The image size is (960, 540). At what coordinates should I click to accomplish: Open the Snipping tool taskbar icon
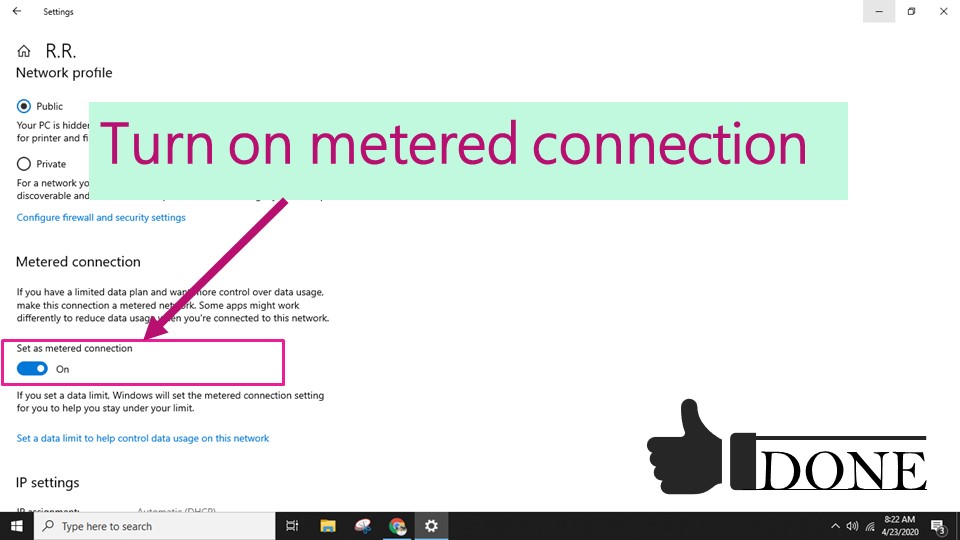362,526
